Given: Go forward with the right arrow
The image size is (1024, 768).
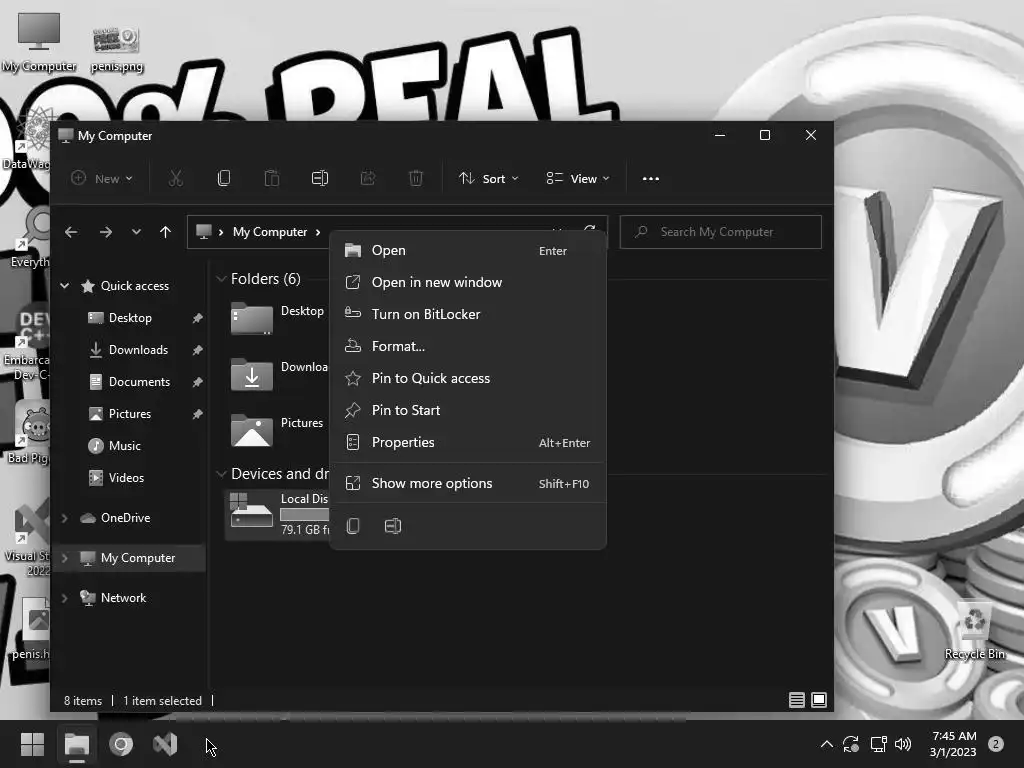Looking at the screenshot, I should (106, 232).
